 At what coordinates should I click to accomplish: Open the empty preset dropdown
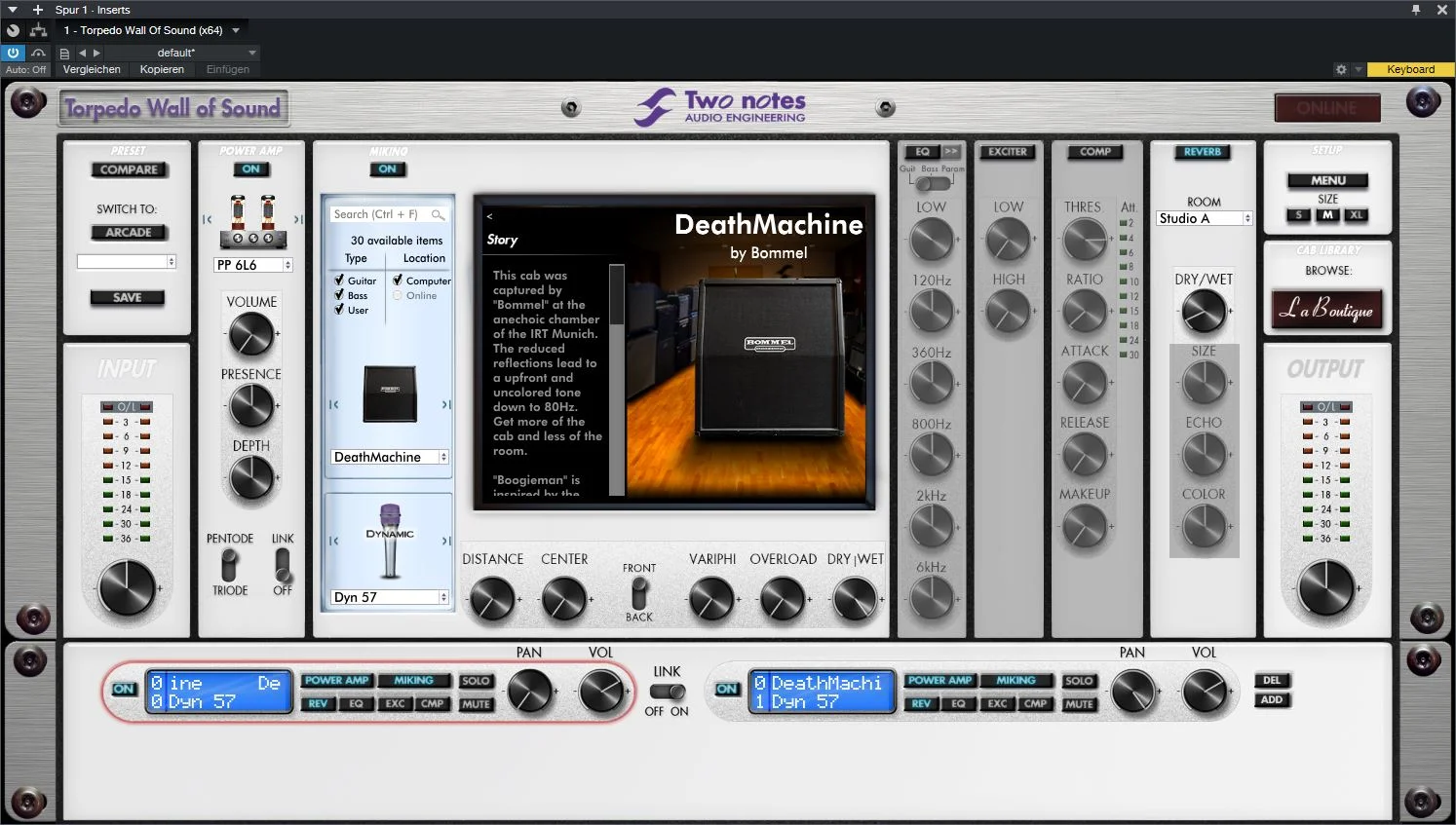click(x=127, y=261)
